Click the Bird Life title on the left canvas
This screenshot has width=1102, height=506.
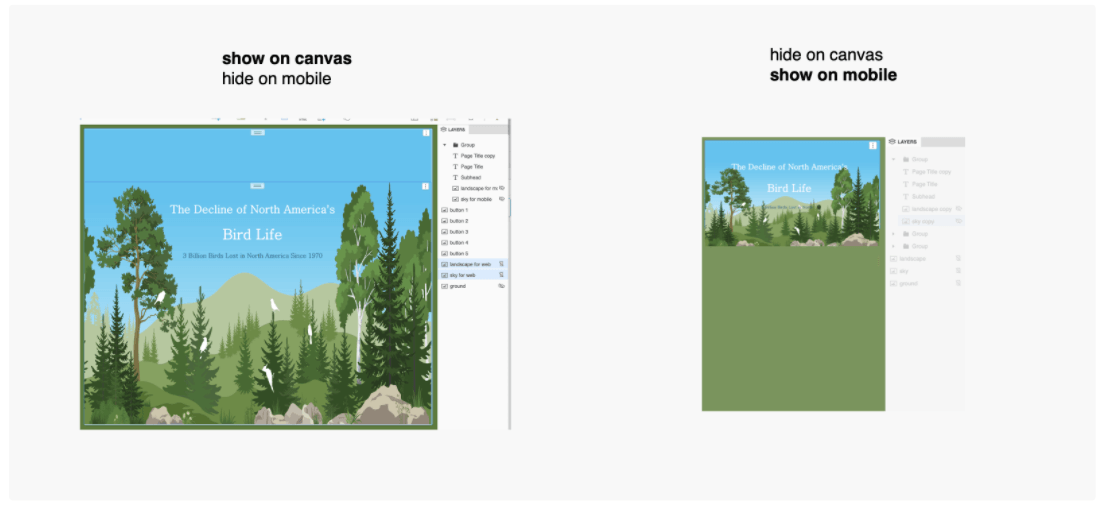click(x=252, y=235)
